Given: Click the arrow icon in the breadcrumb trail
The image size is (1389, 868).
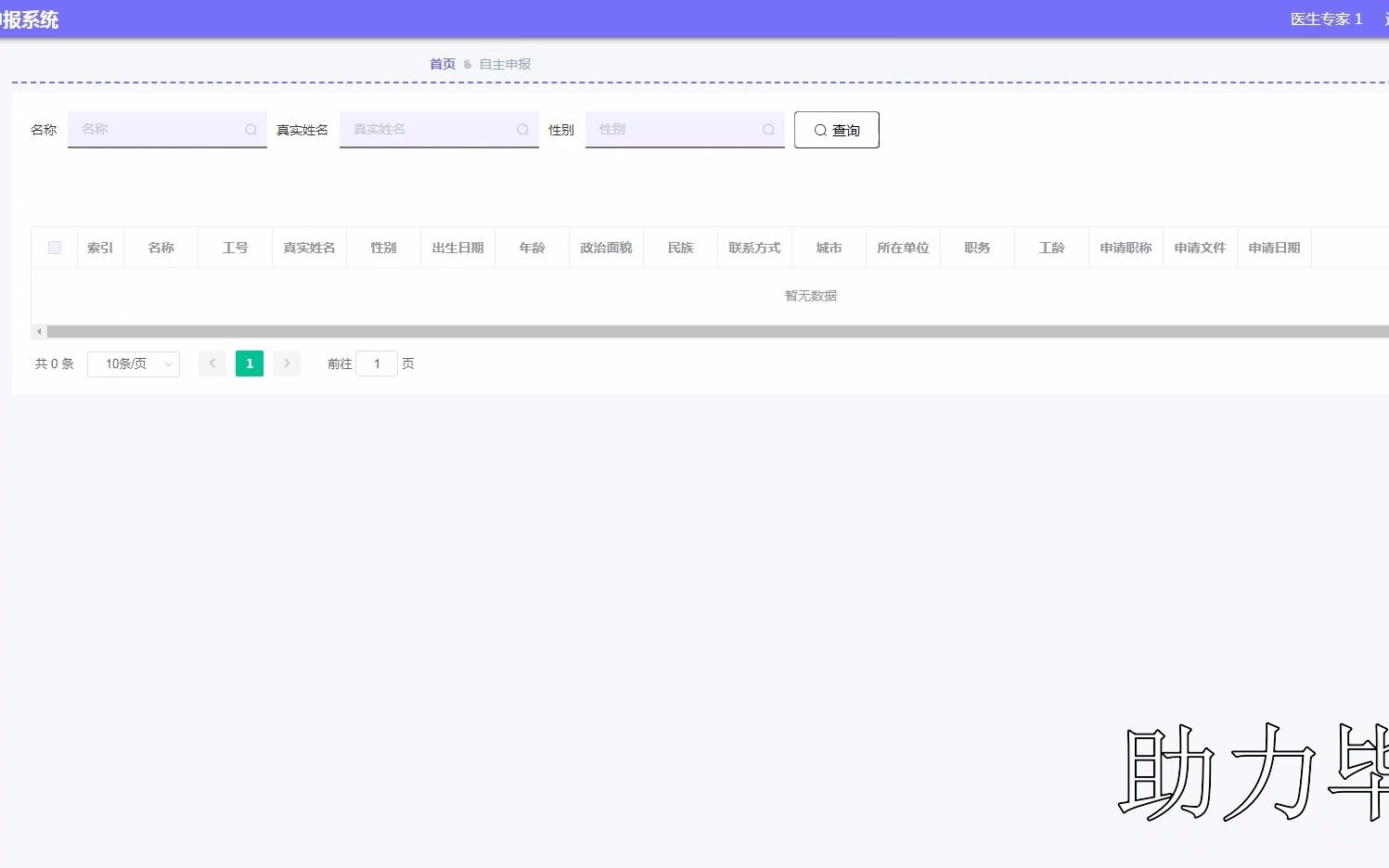Looking at the screenshot, I should tap(467, 64).
